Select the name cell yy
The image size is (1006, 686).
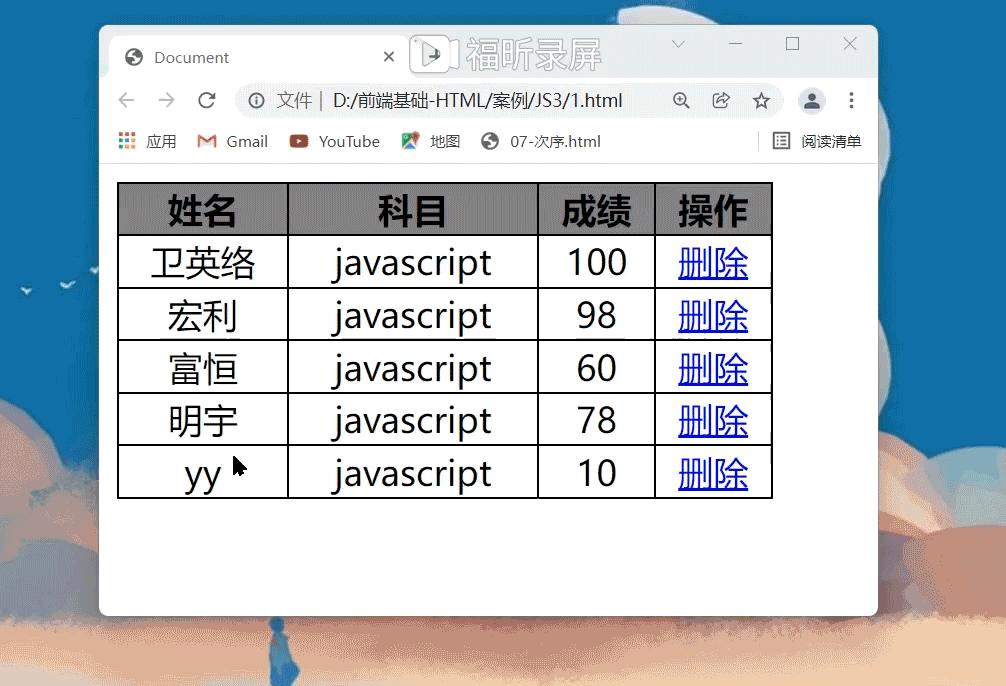pos(203,473)
